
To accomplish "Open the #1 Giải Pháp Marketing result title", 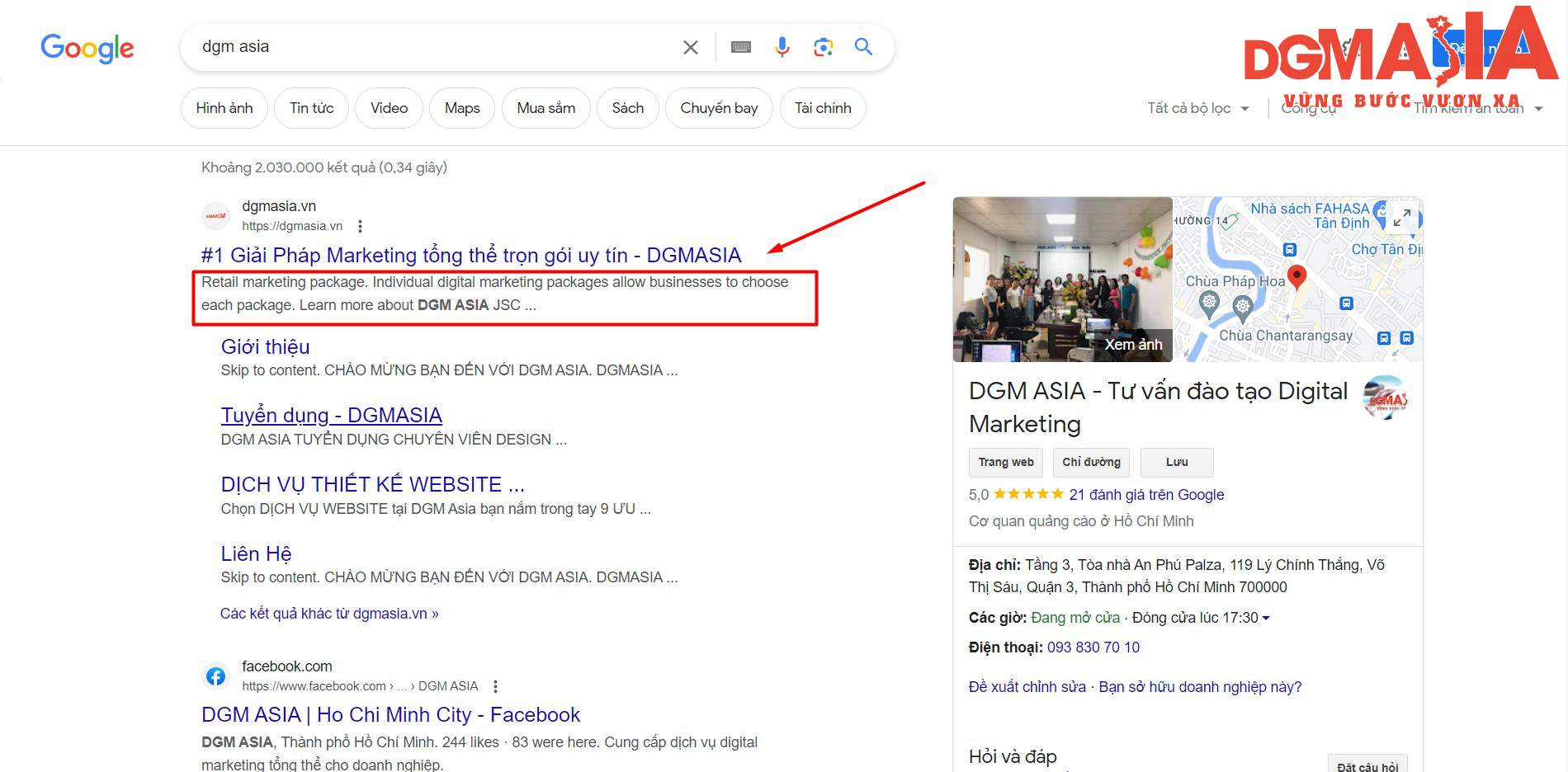I will coord(471,255).
